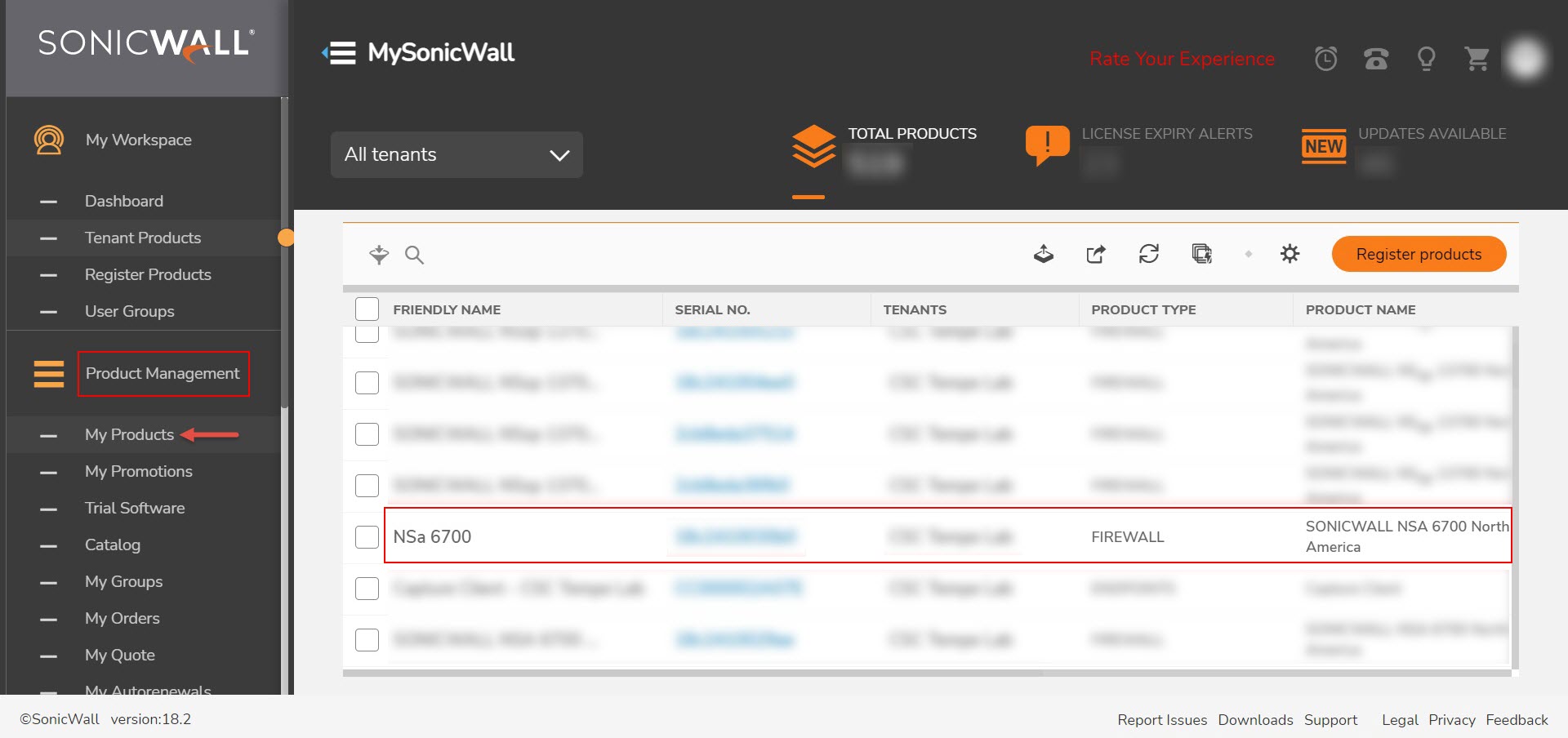Open My Products in sidebar
1568x738 pixels.
click(129, 434)
